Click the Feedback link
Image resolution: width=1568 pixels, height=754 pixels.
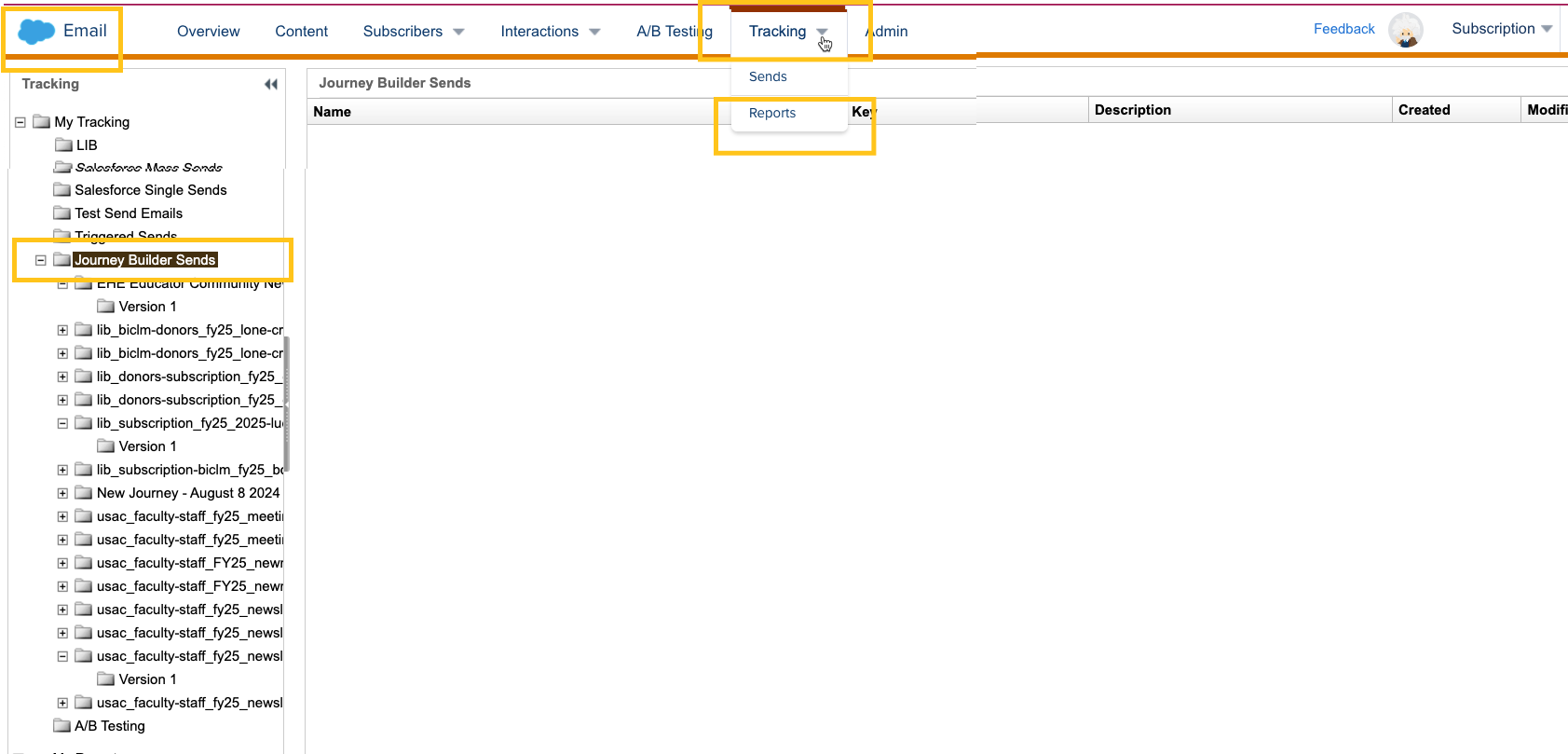click(1344, 29)
